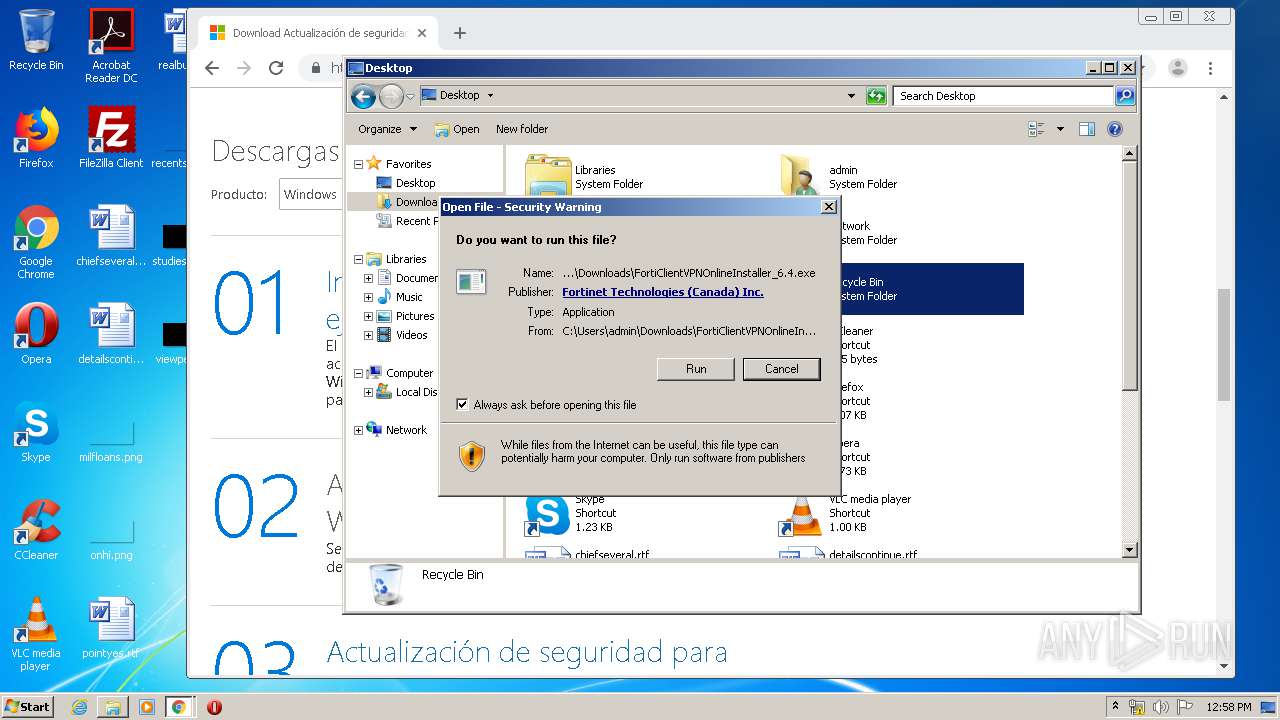Click Chrome profile avatar icon

click(1178, 68)
